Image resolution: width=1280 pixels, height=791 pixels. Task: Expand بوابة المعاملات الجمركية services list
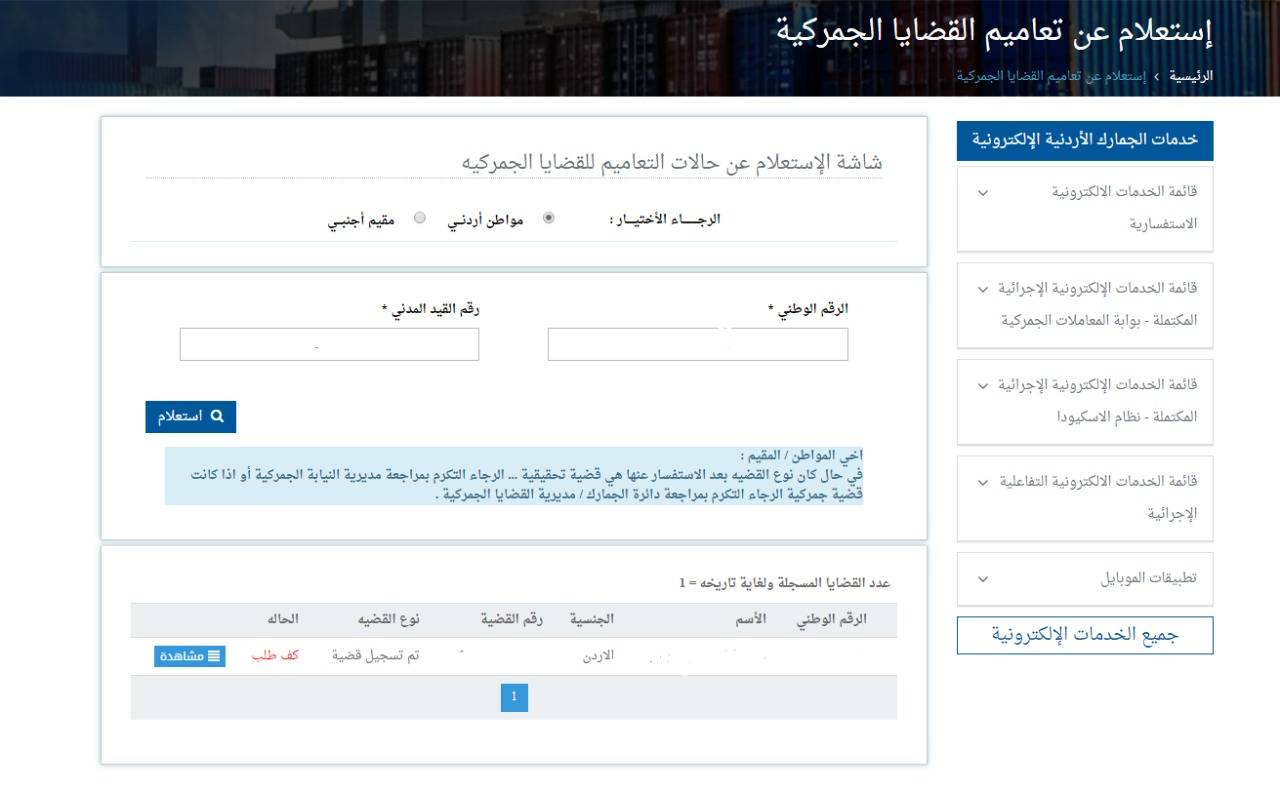pos(982,289)
